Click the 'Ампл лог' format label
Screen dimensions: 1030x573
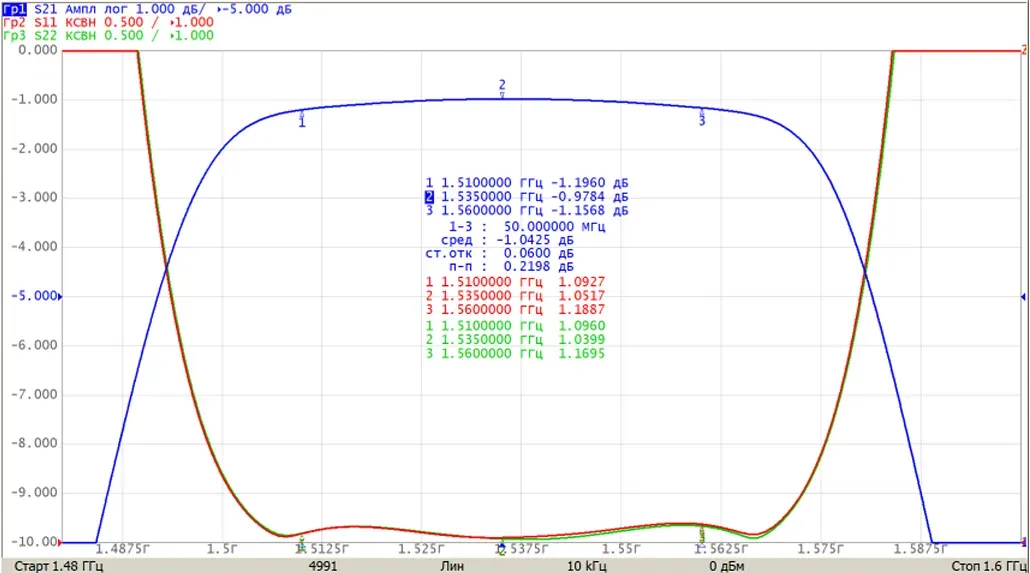click(96, 9)
